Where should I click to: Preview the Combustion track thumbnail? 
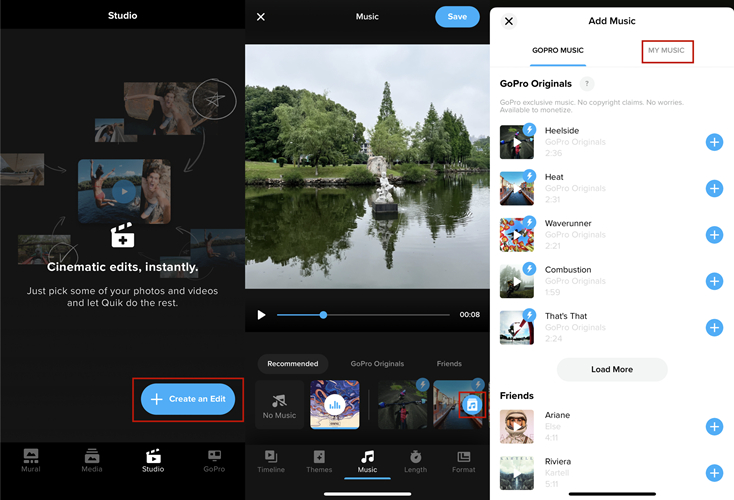pyautogui.click(x=517, y=281)
